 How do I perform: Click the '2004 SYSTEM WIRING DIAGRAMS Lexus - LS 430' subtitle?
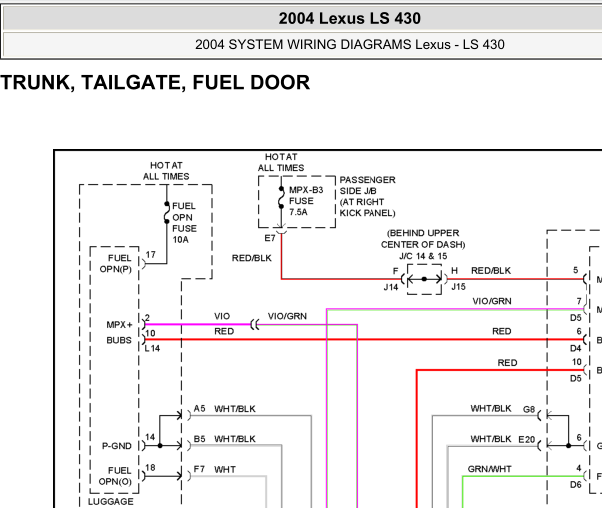coord(349,45)
